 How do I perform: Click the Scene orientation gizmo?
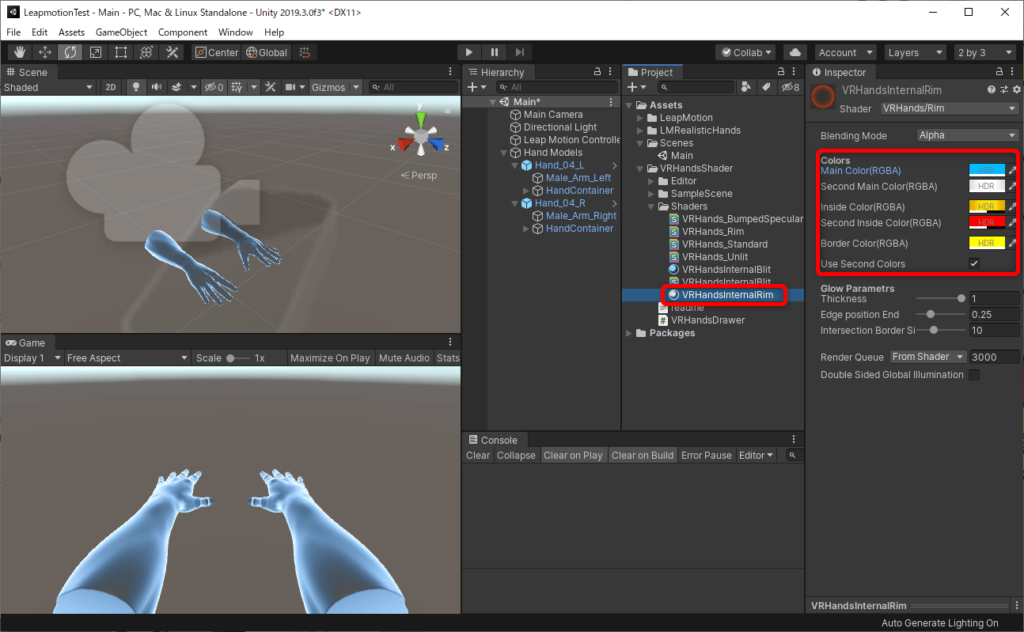click(421, 136)
